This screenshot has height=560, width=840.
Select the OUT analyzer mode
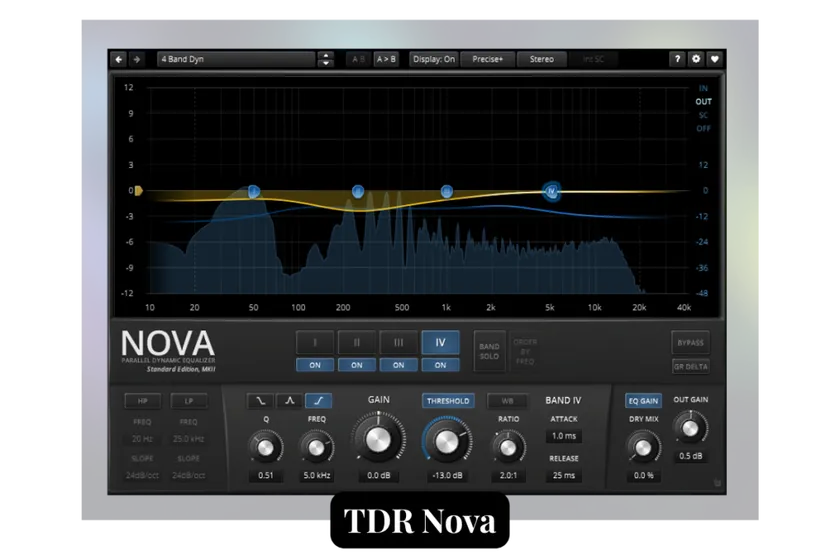click(703, 102)
